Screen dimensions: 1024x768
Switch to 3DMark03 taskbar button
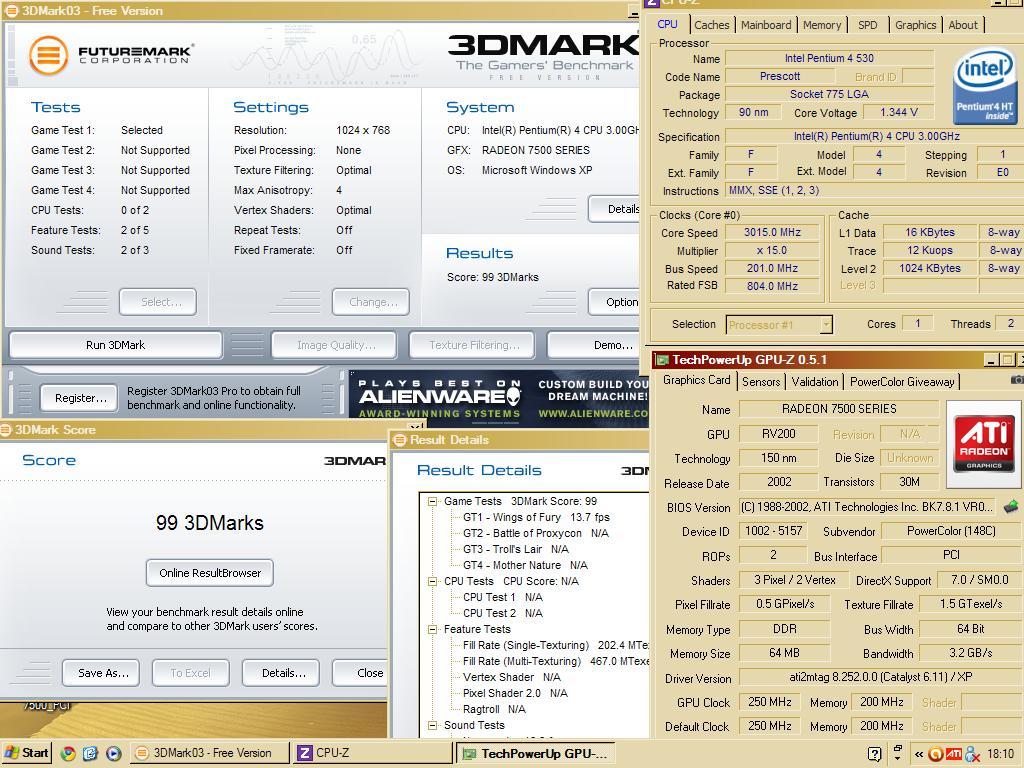pyautogui.click(x=210, y=753)
